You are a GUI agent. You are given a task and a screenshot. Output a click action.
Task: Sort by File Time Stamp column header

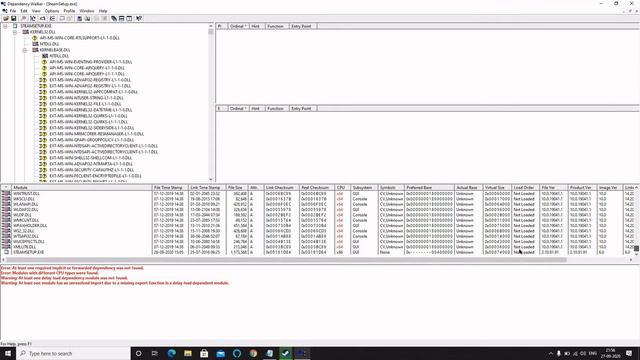170,188
